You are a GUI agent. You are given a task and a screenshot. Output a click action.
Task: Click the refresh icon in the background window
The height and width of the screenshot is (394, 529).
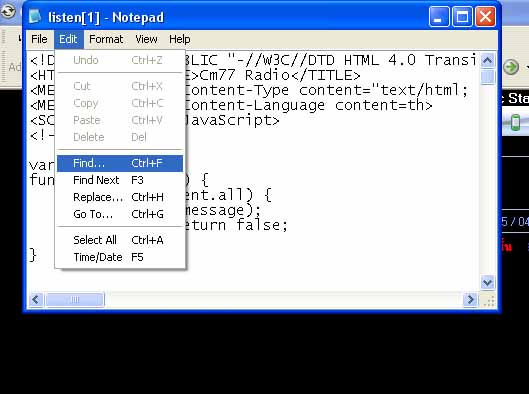pyautogui.click(x=7, y=11)
